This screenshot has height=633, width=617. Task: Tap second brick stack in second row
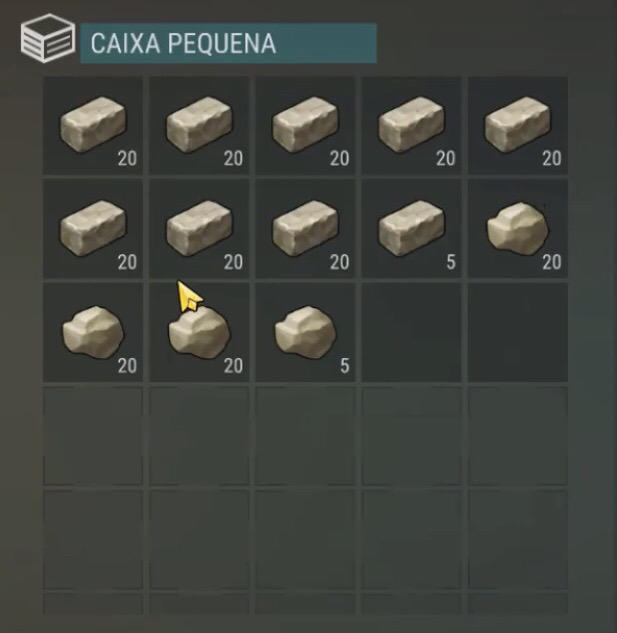click(199, 229)
